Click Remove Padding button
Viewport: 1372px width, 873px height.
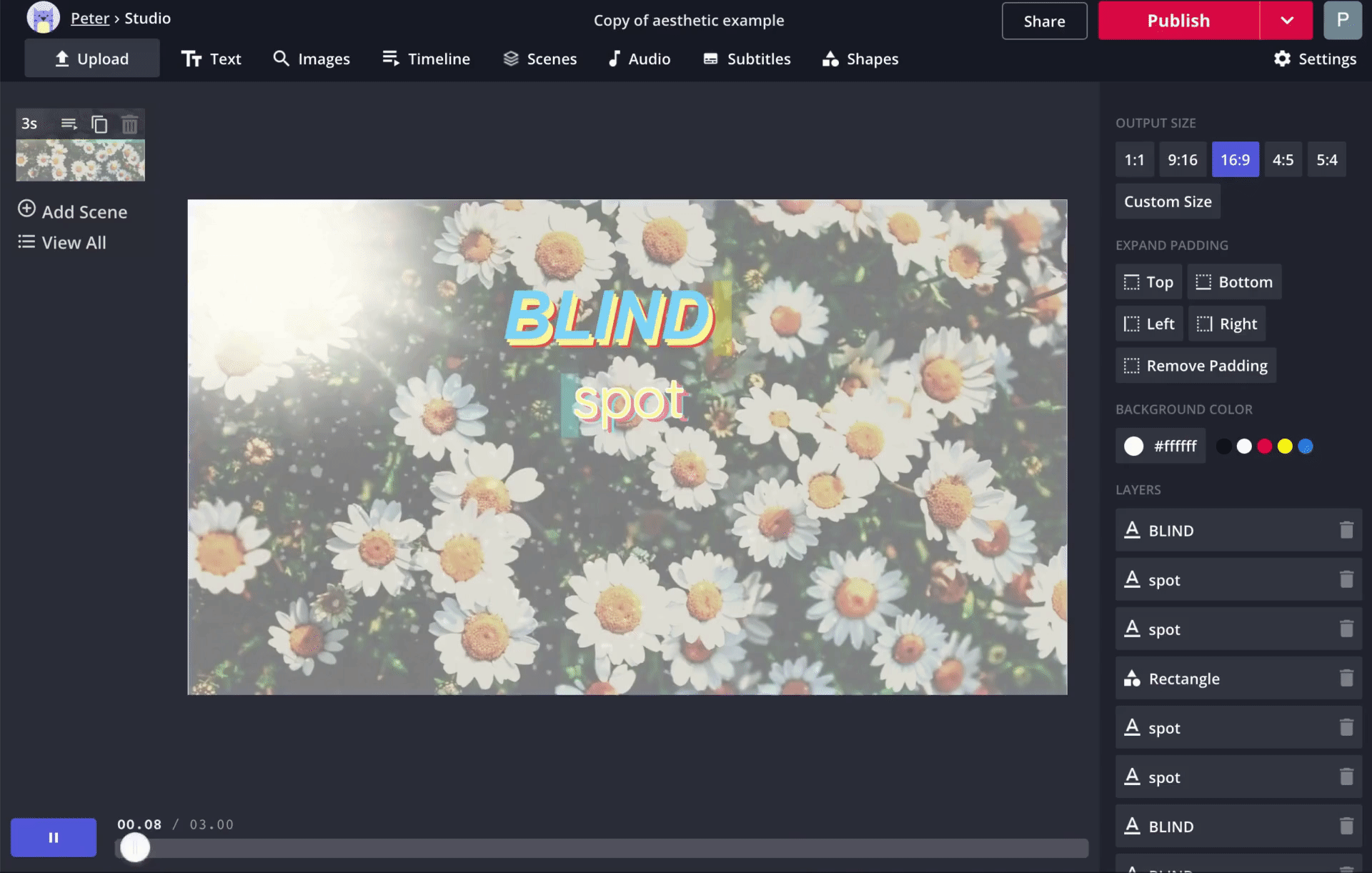click(x=1195, y=366)
